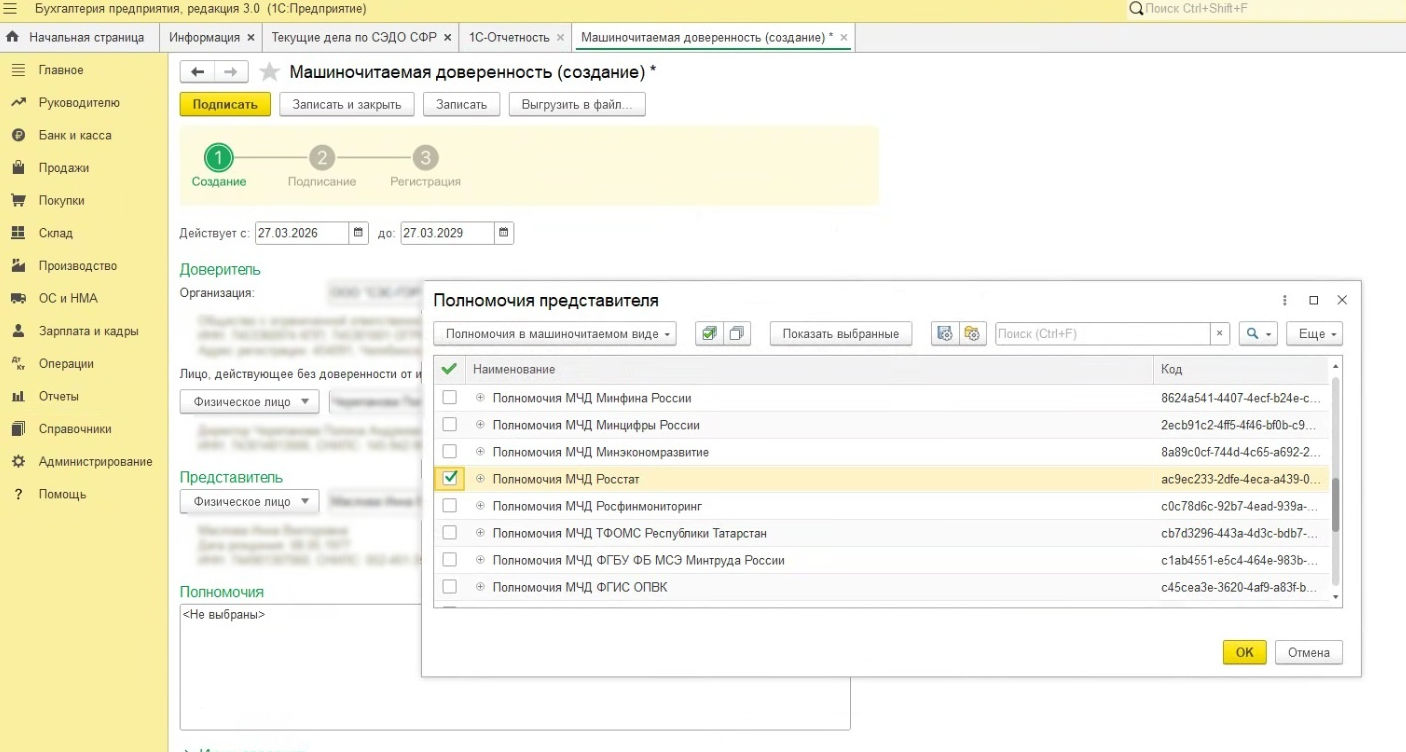Viewport: 1406px width, 752px height.
Task: Click the Банк и касса ruble icon
Action: [17, 135]
